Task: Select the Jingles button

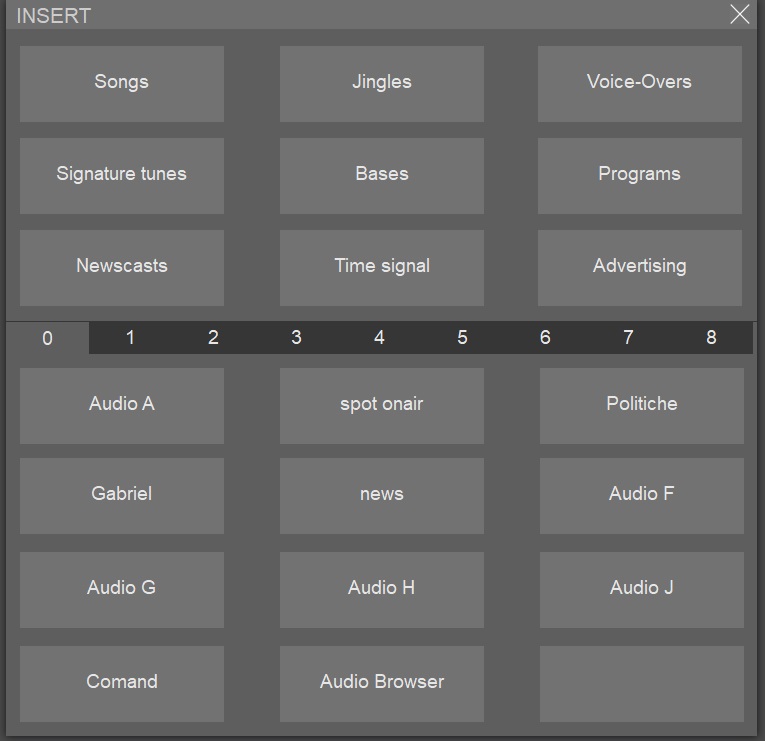Action: (x=382, y=83)
